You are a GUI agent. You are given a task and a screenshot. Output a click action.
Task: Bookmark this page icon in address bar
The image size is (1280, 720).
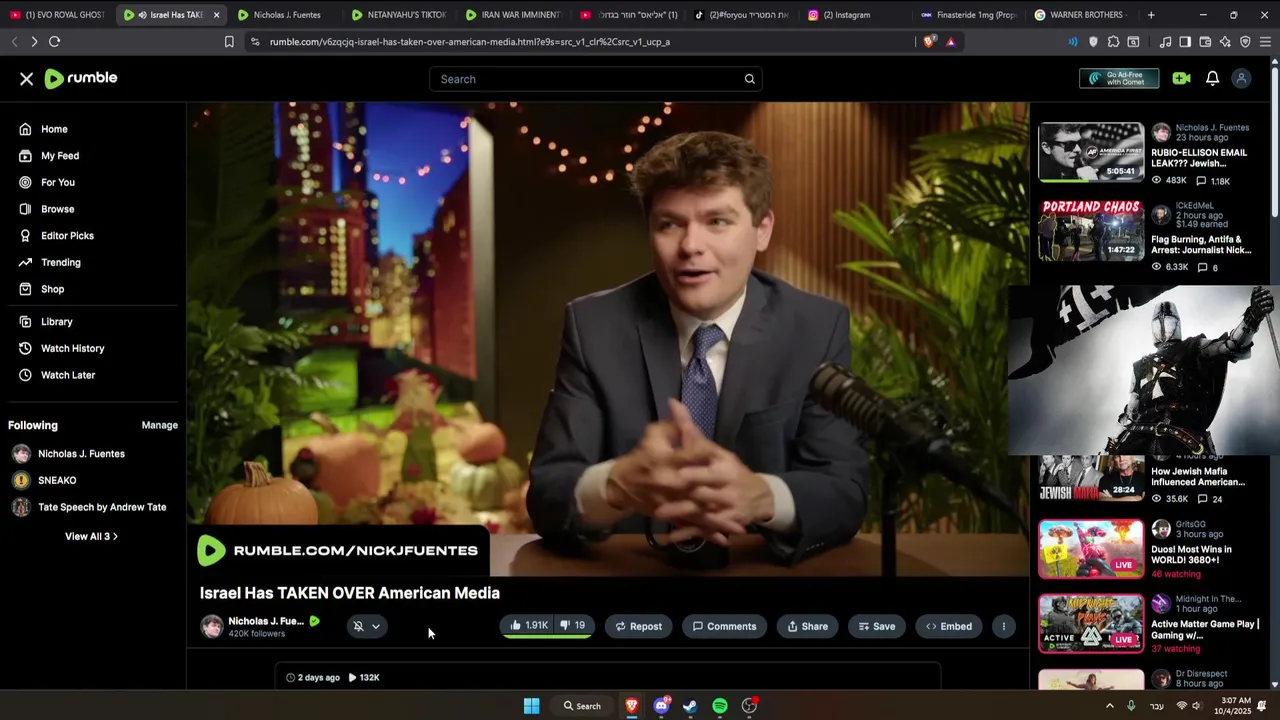[x=229, y=42]
